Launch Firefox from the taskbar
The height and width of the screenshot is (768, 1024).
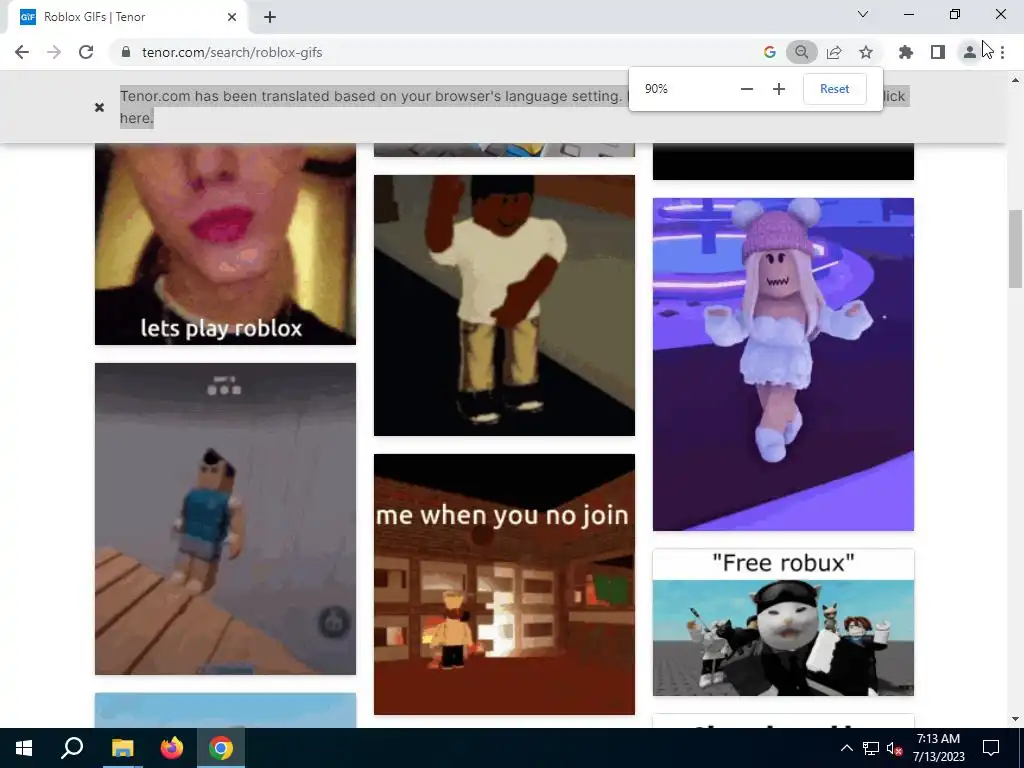[x=172, y=748]
